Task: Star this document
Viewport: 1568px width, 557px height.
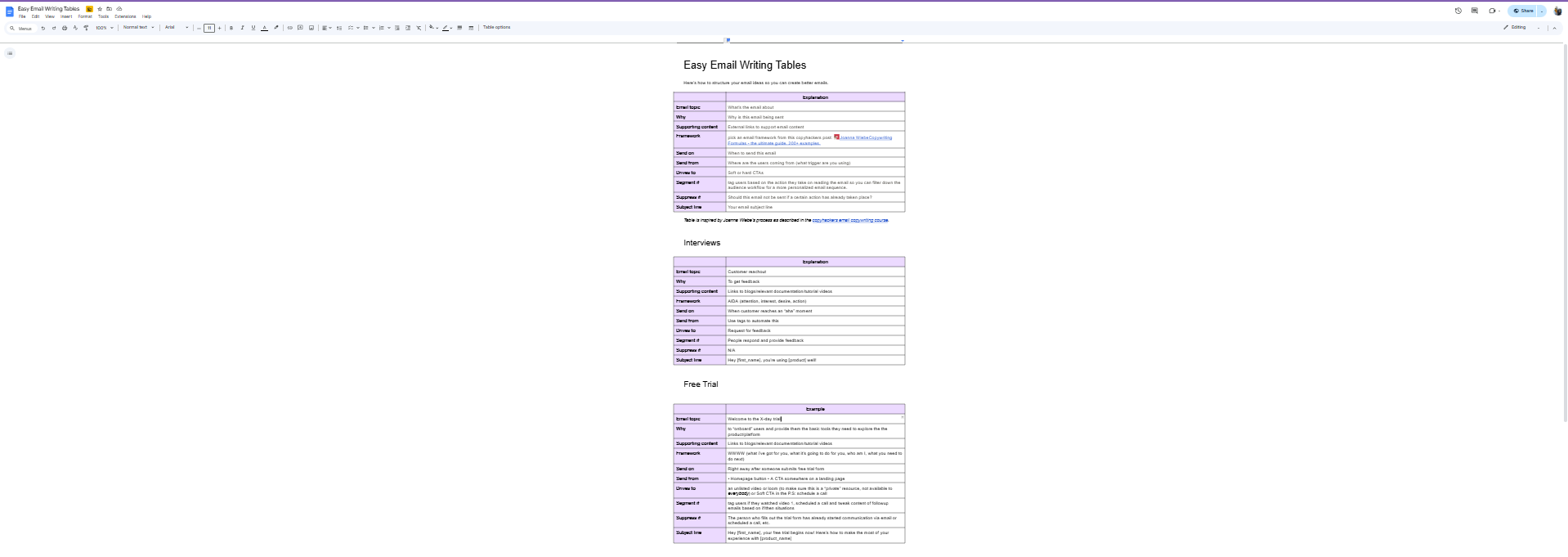Action: (x=100, y=9)
